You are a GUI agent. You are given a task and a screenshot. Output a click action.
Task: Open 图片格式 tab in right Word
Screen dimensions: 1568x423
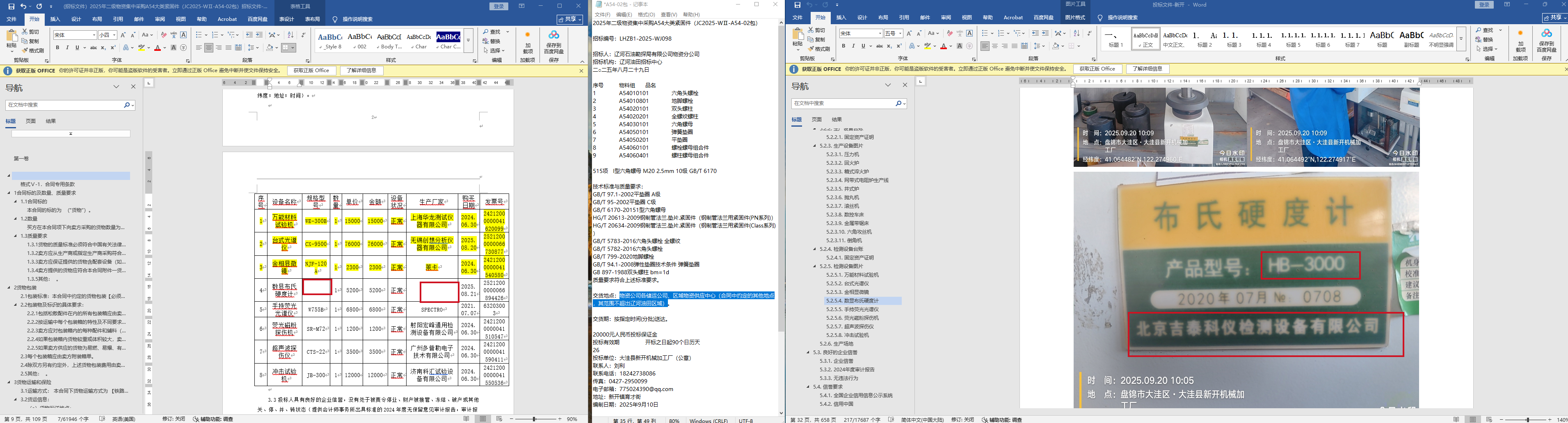pyautogui.click(x=1075, y=18)
